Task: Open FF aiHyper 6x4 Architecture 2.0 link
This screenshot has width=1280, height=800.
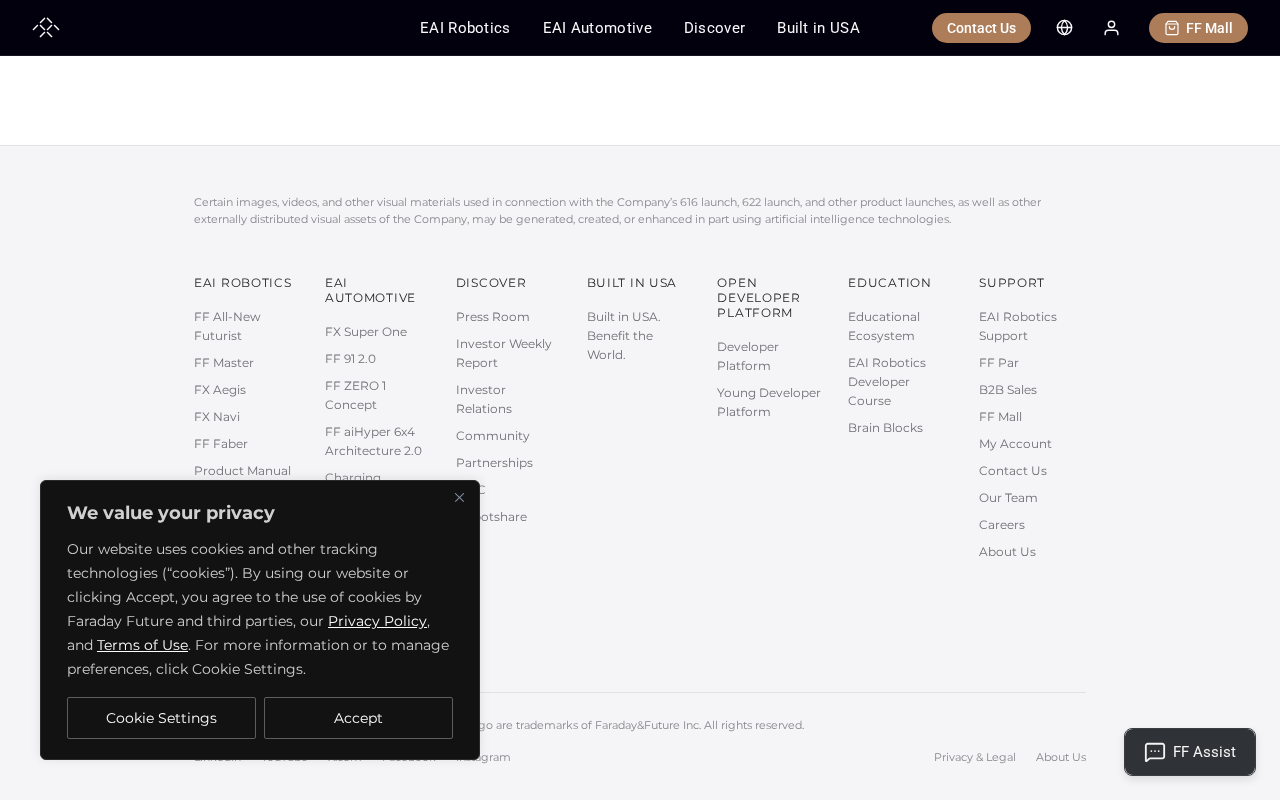Action: point(373,441)
